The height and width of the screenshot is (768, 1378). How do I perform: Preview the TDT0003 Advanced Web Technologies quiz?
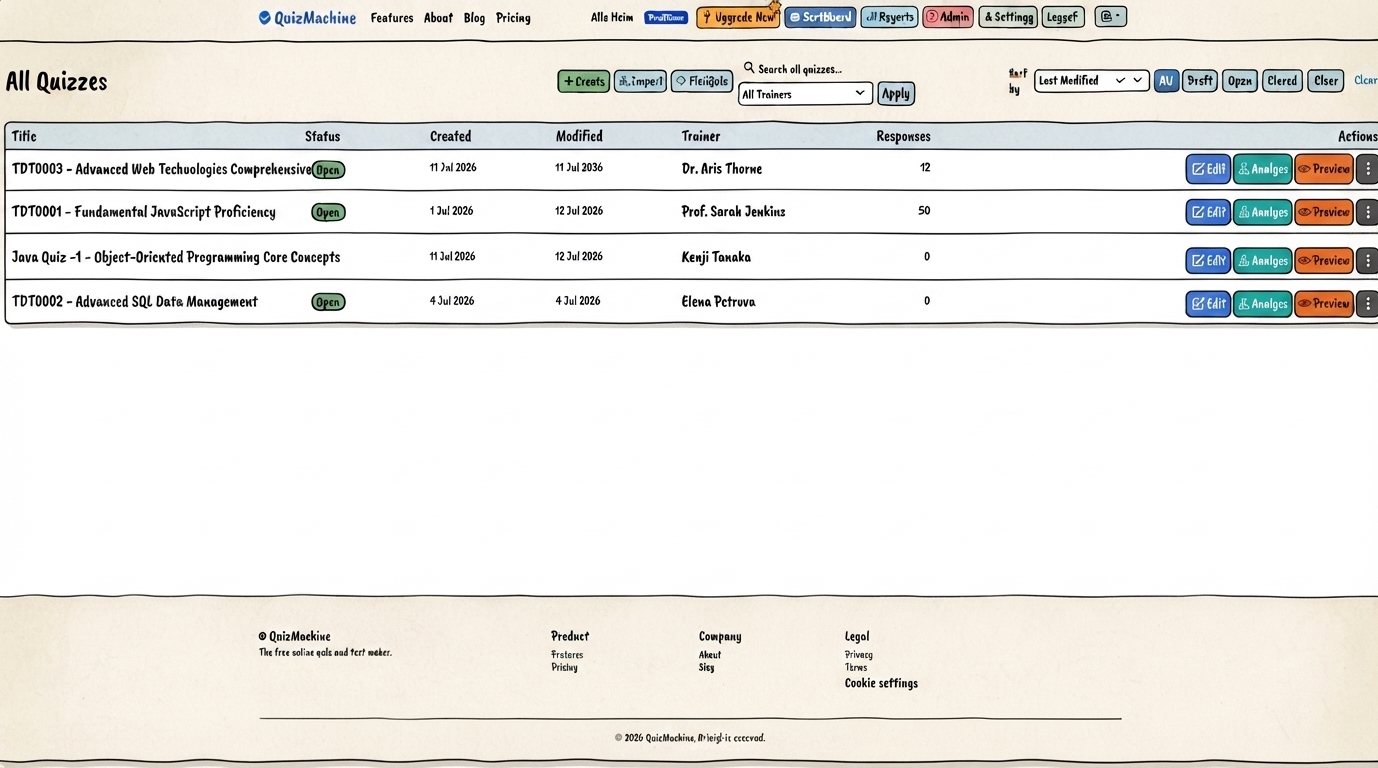1324,169
